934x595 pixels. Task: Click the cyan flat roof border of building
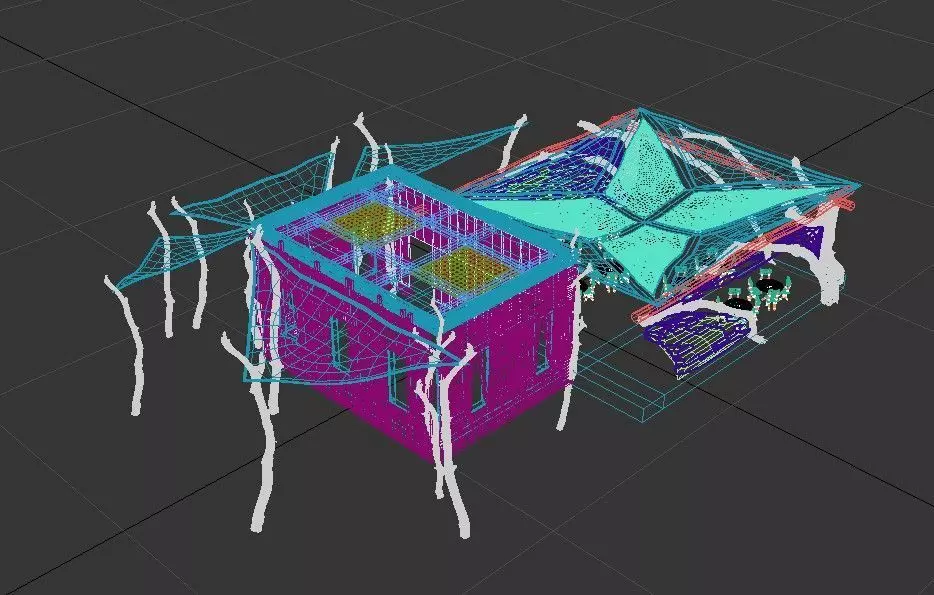tap(417, 249)
